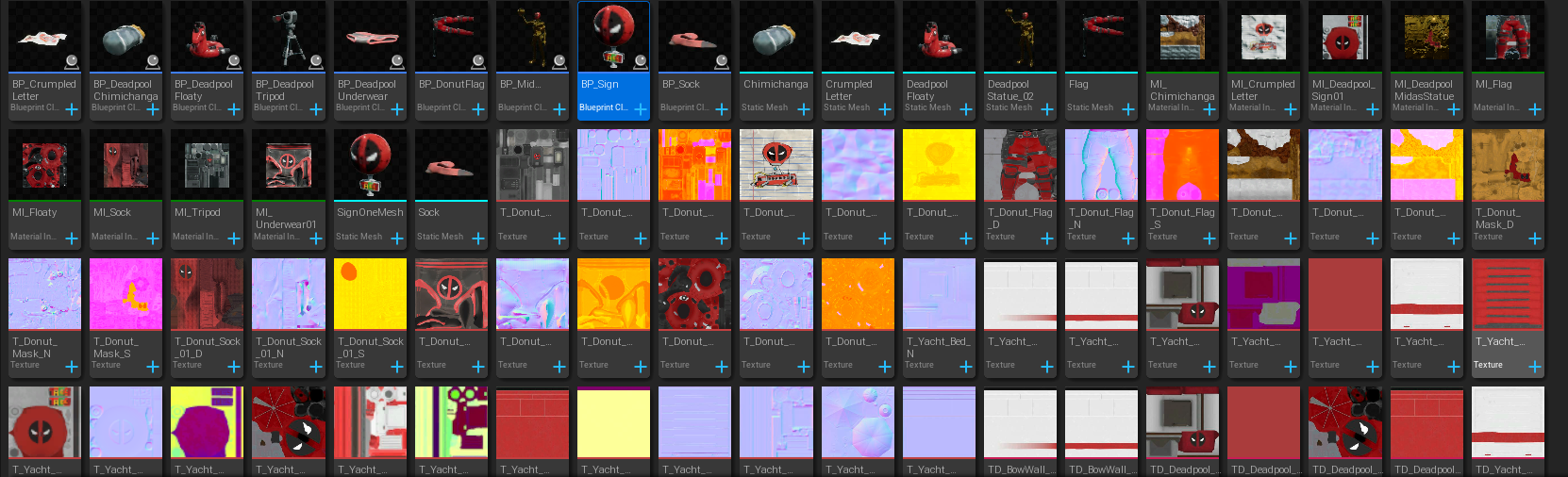Select the MI_Deadpool MidasStatue material thumbnail
Screen dimensions: 1568x477
1426,36
